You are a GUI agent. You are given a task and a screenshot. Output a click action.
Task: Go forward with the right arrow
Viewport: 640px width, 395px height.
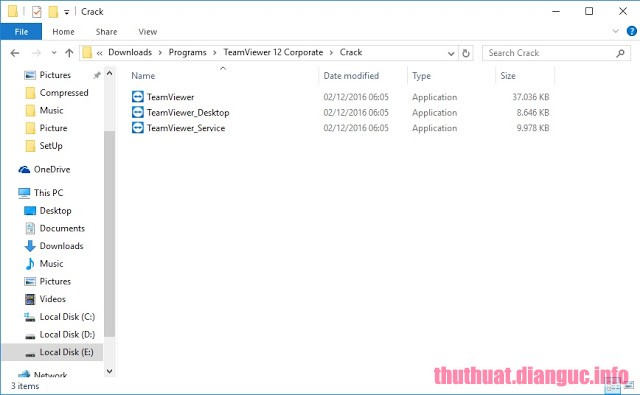pyautogui.click(x=36, y=53)
